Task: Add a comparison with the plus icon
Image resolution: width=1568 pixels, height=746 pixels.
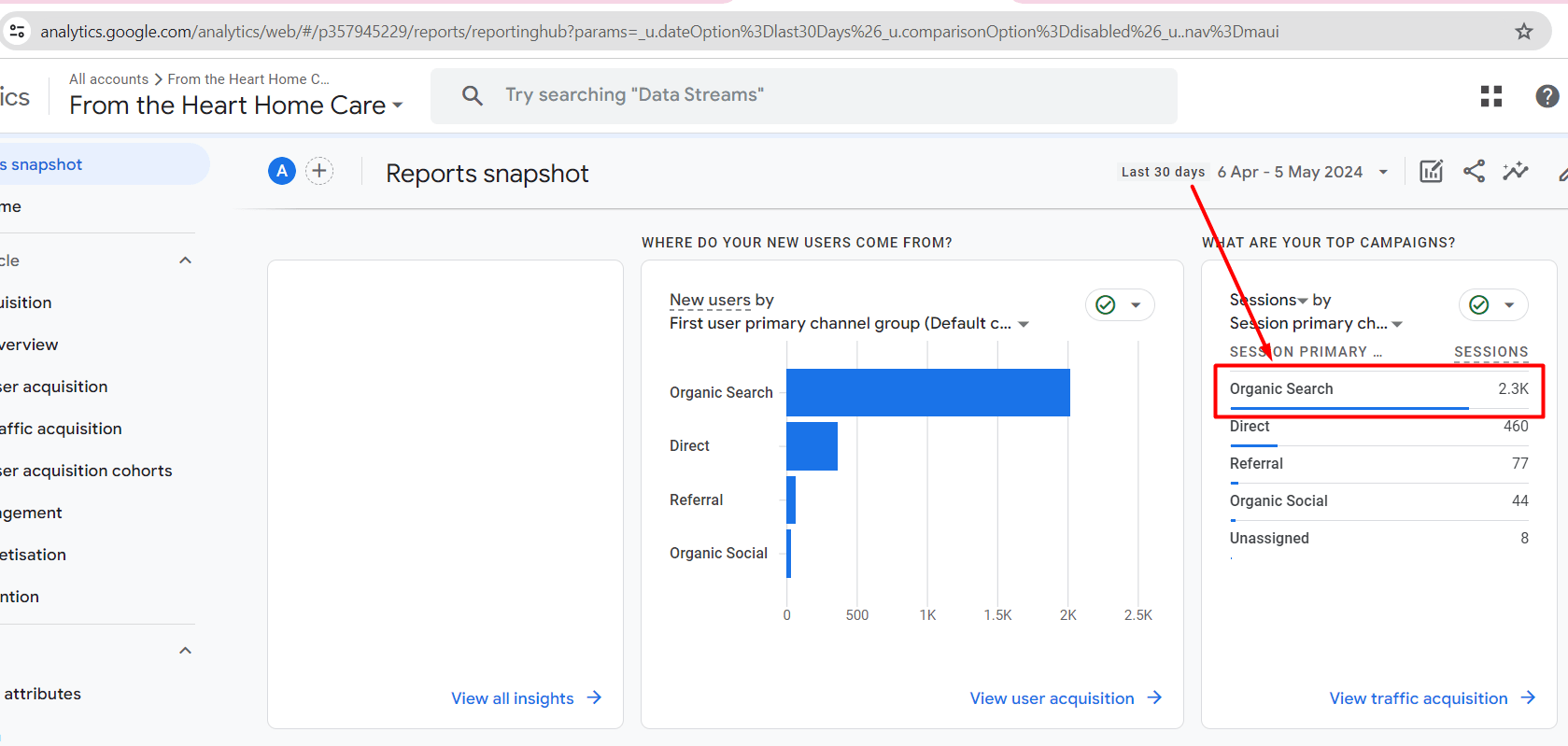Action: 319,171
